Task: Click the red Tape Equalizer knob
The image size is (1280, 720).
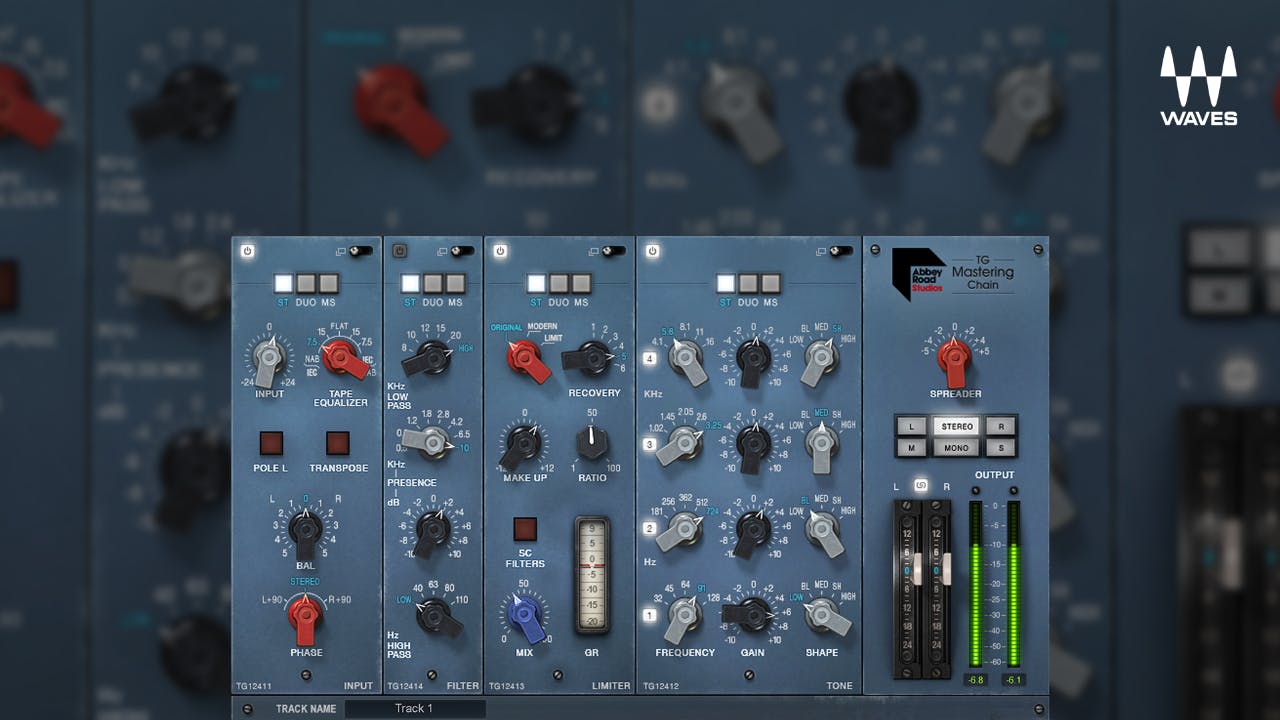Action: [x=342, y=358]
